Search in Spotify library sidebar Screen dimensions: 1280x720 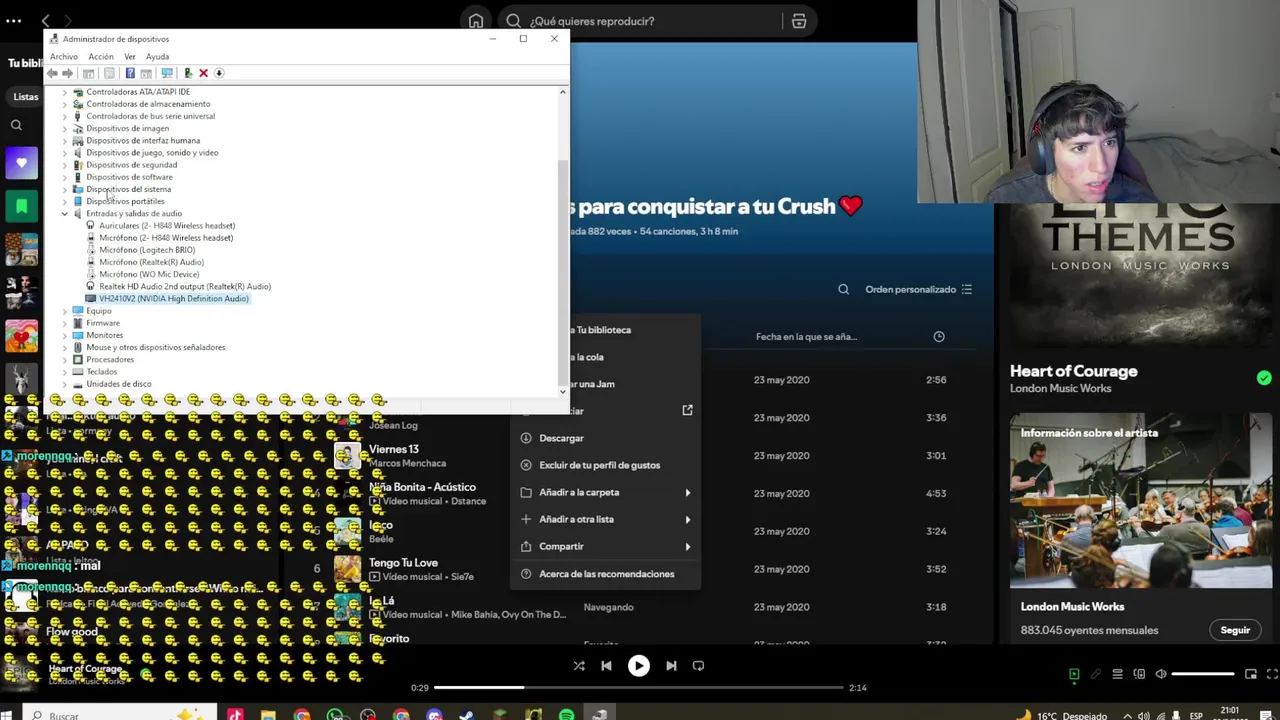16,125
